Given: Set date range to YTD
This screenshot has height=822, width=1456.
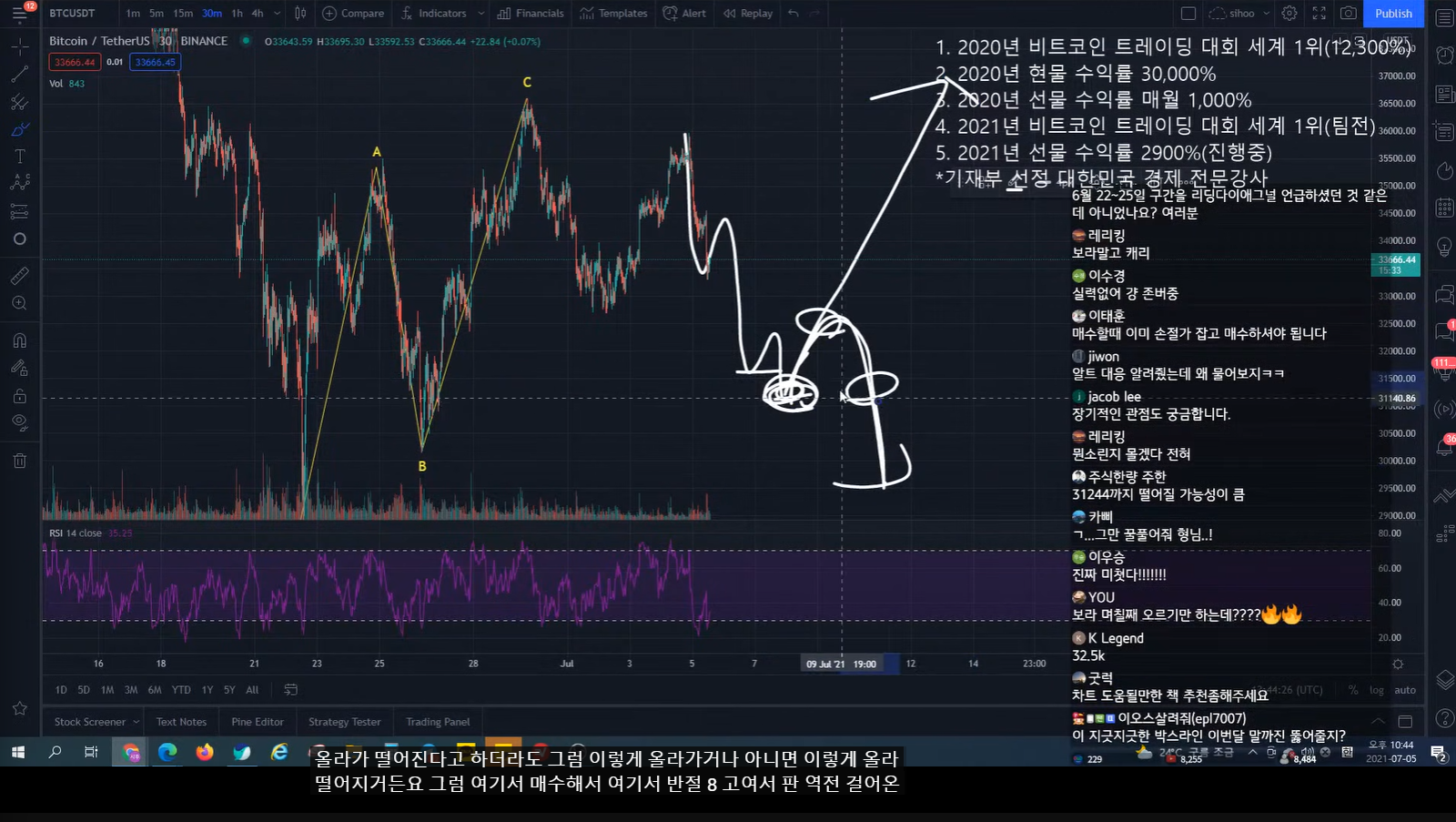Looking at the screenshot, I should pyautogui.click(x=181, y=690).
